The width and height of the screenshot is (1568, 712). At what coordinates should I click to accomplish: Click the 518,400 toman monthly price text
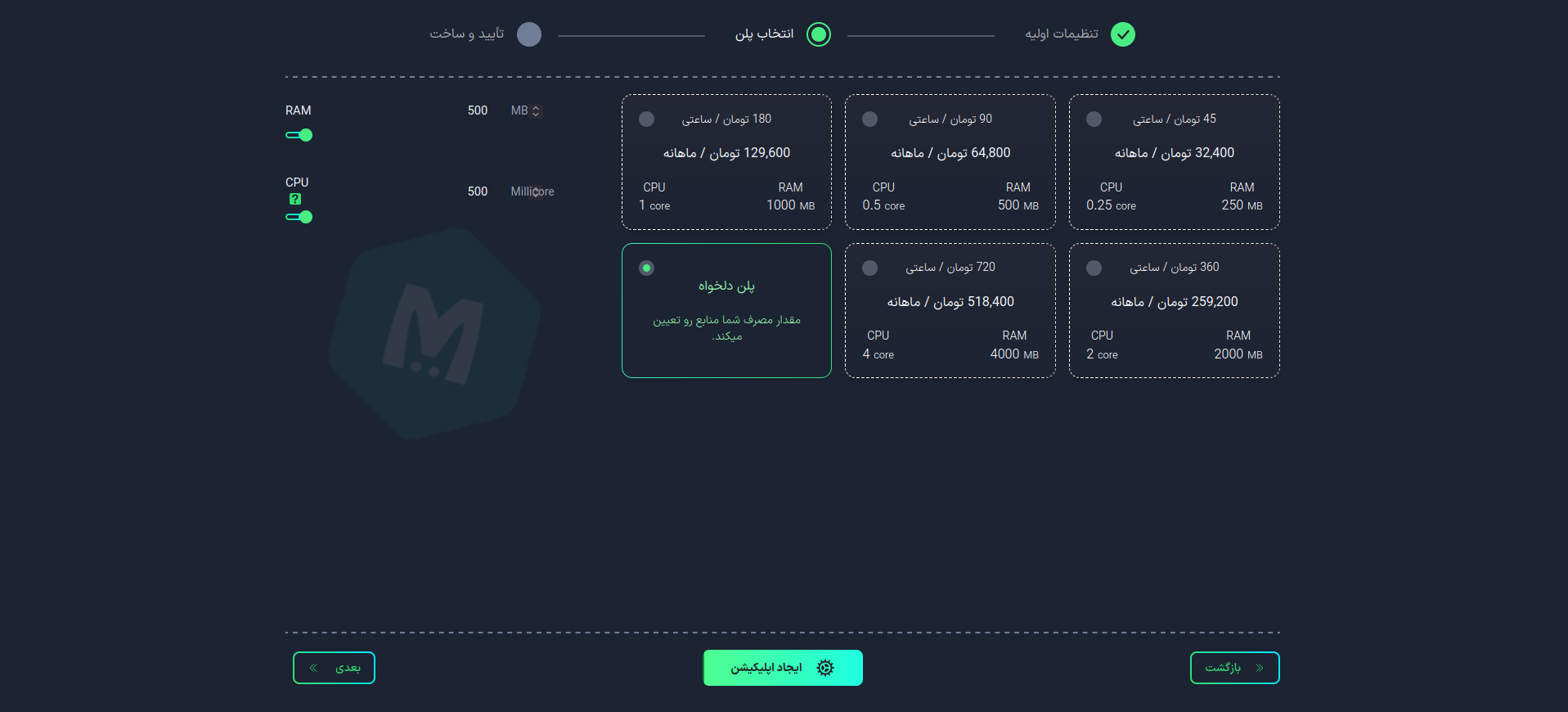click(950, 302)
